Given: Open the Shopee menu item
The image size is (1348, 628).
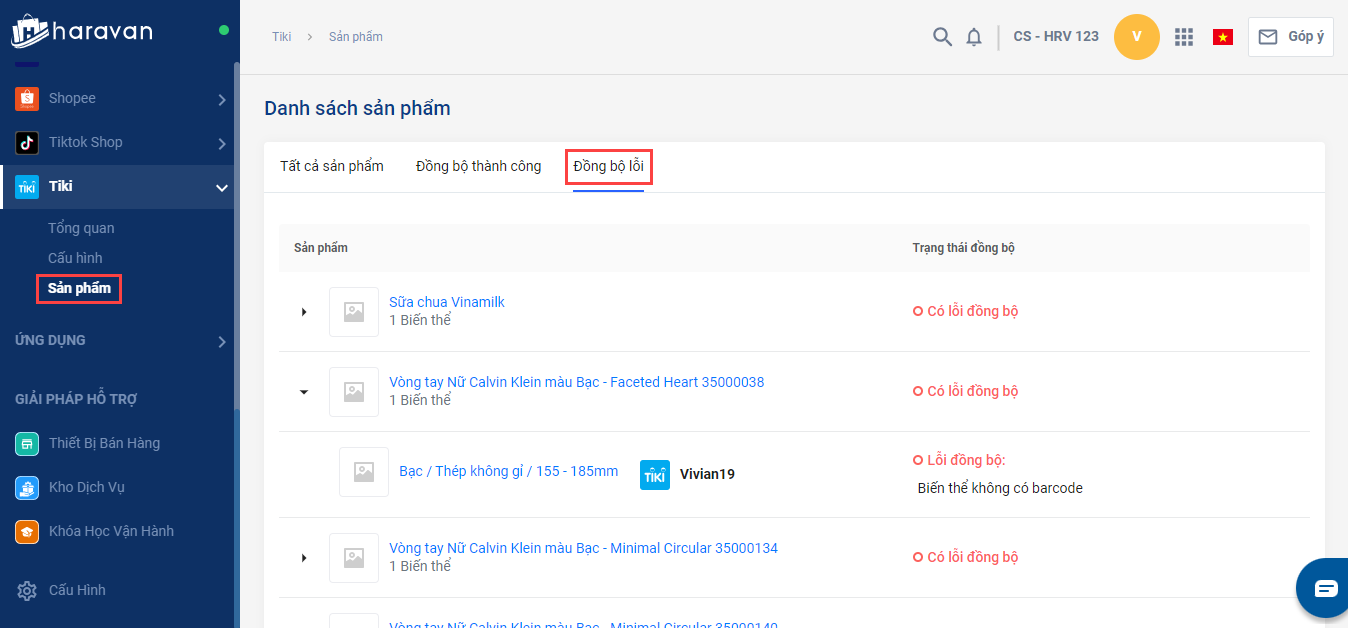Looking at the screenshot, I should (x=120, y=98).
